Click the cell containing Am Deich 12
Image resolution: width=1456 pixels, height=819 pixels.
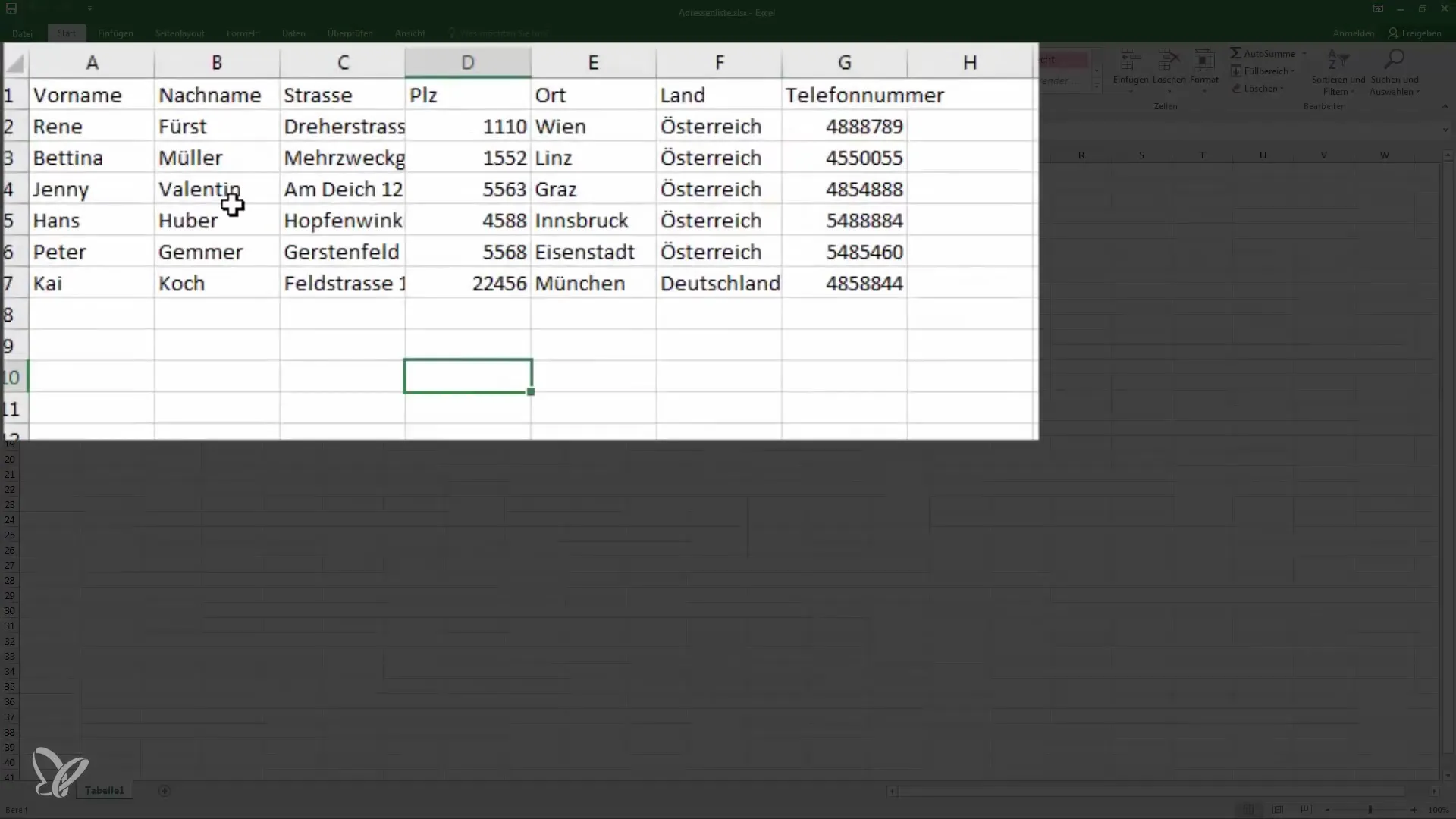(x=343, y=190)
